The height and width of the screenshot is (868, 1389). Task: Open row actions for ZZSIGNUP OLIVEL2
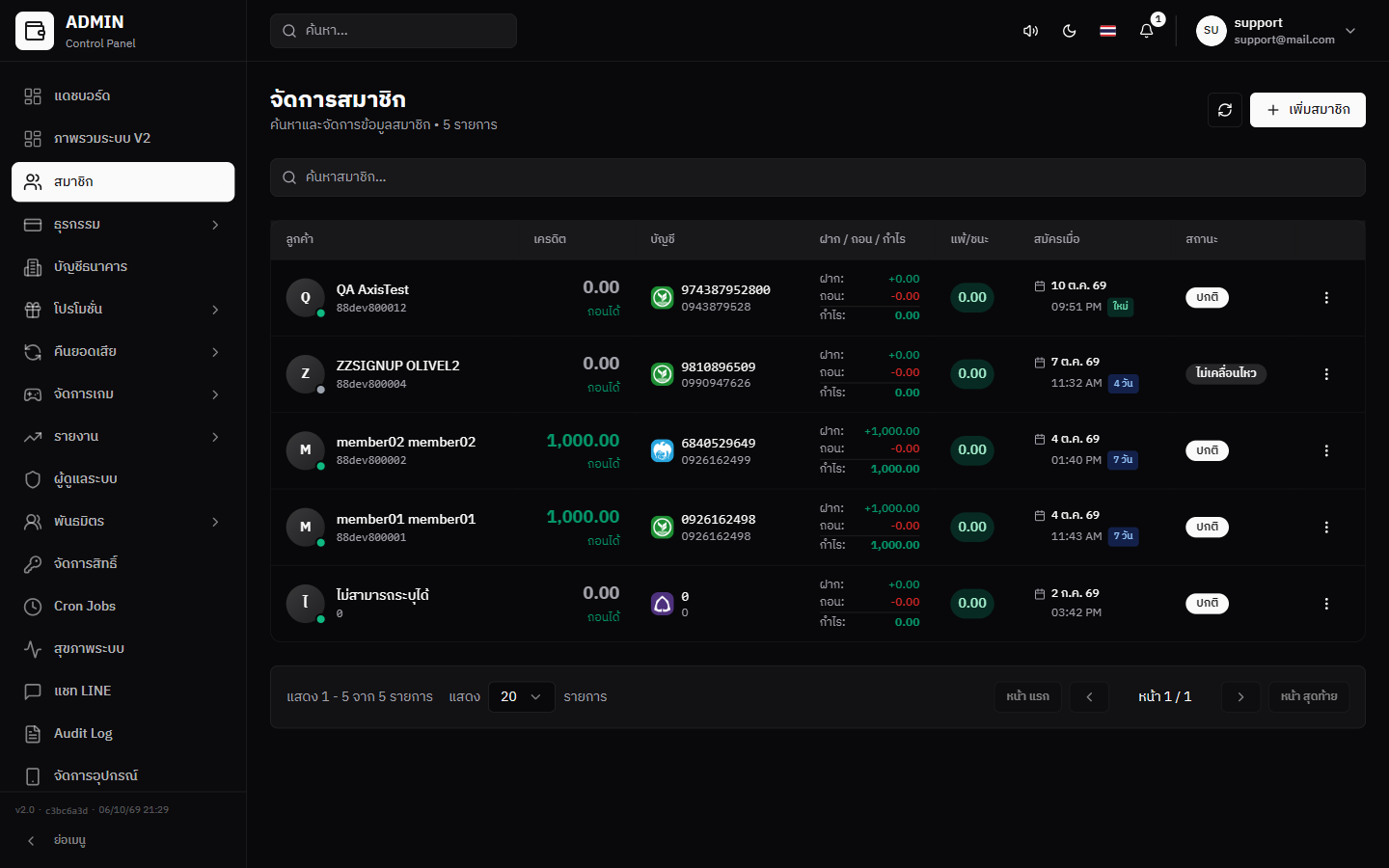tap(1326, 374)
